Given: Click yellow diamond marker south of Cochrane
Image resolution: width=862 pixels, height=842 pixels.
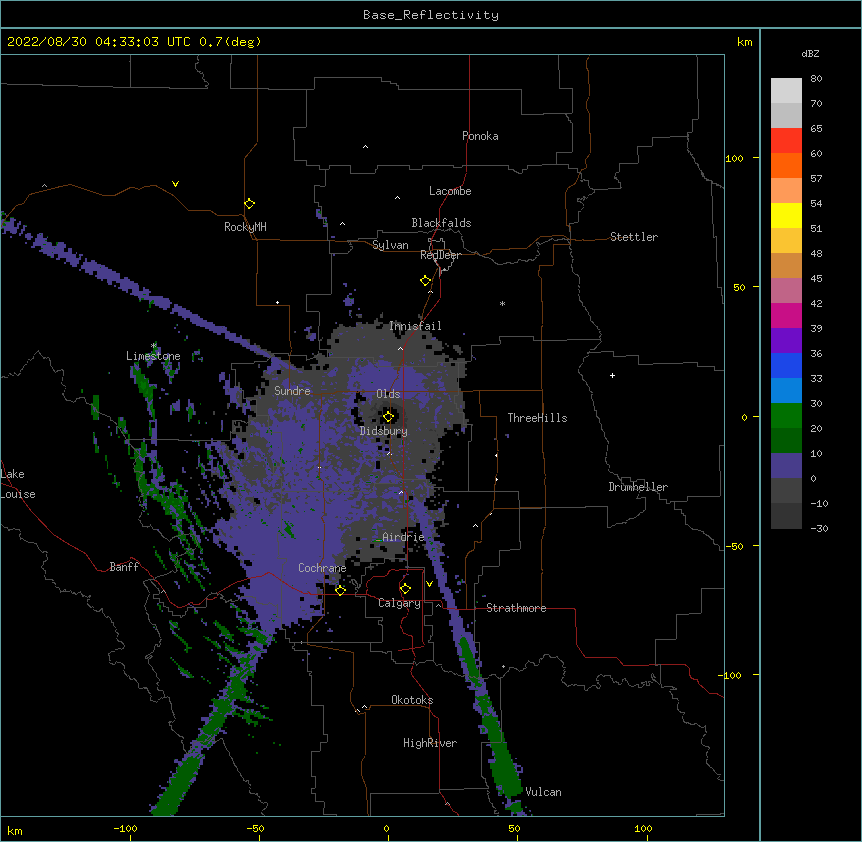Looking at the screenshot, I should tap(340, 590).
